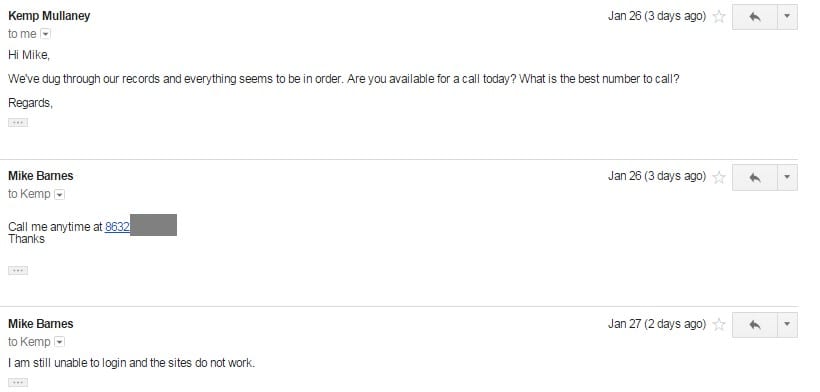Reply to Kemp Mullaney's email
Viewport: 820px width, 392px height.
[755, 17]
